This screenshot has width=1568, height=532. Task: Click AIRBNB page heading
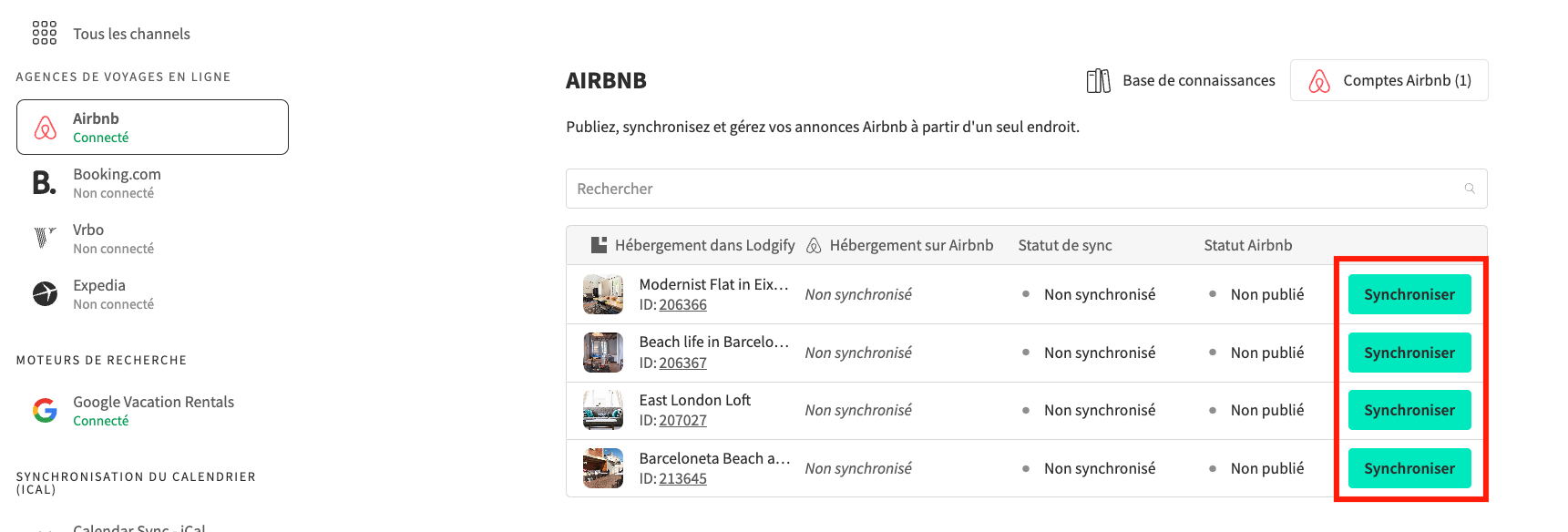click(606, 80)
